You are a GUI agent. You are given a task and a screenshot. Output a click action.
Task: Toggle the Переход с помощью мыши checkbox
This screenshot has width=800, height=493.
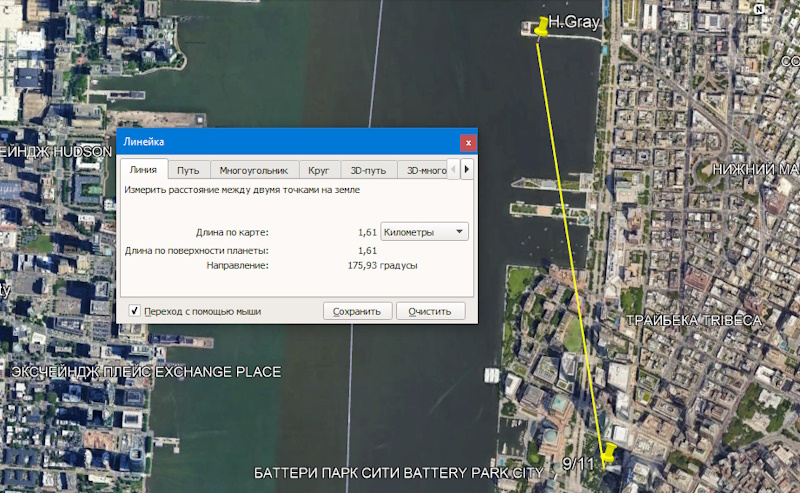135,310
